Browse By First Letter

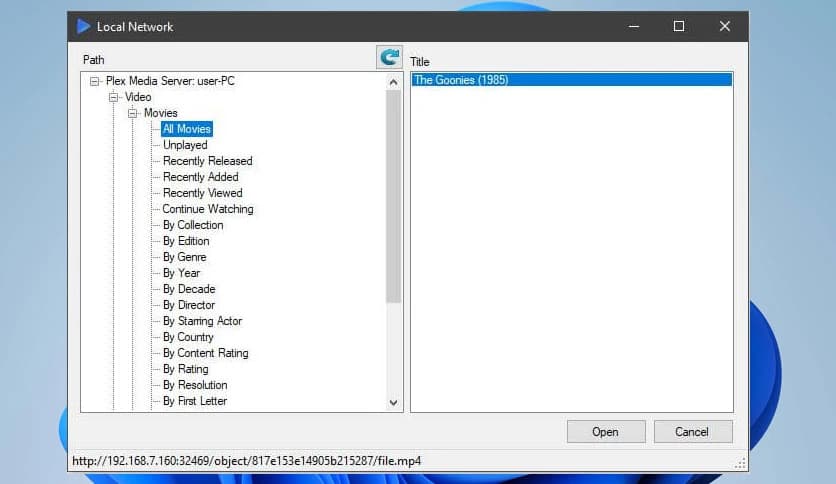point(195,401)
